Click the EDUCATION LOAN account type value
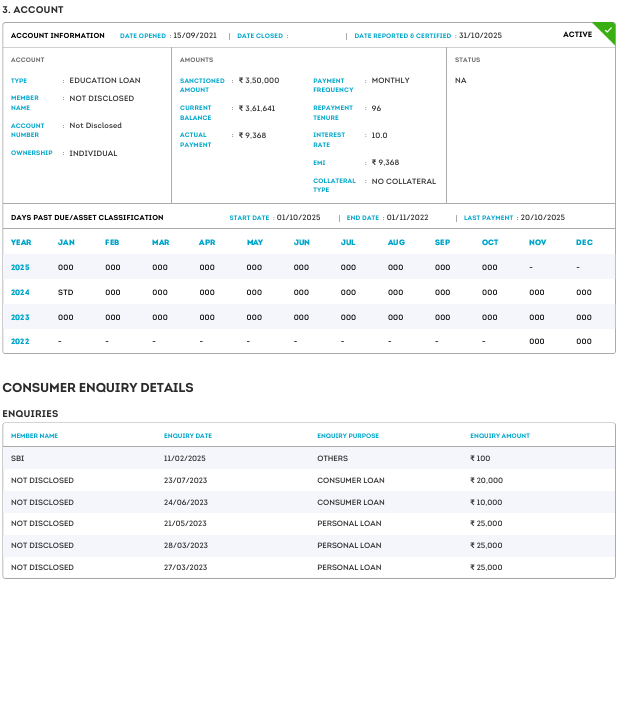Viewport: 640px width, 718px height. 105,80
